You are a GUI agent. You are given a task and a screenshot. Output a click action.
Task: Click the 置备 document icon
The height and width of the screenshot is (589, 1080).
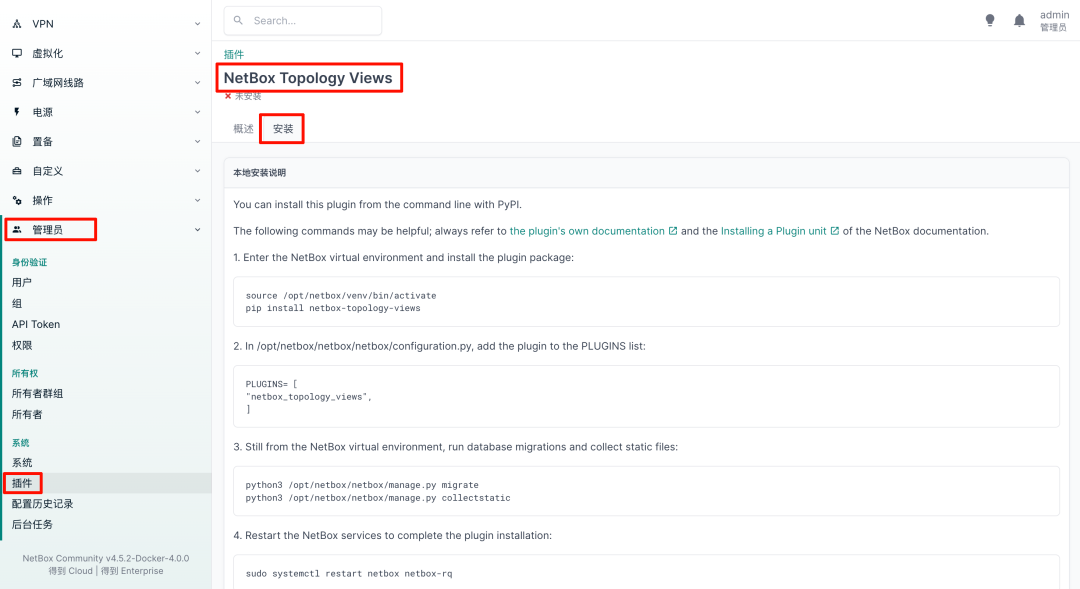pos(17,141)
